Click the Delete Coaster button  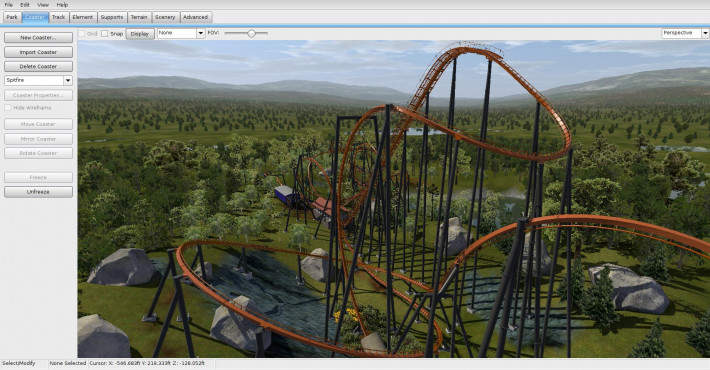tap(38, 67)
